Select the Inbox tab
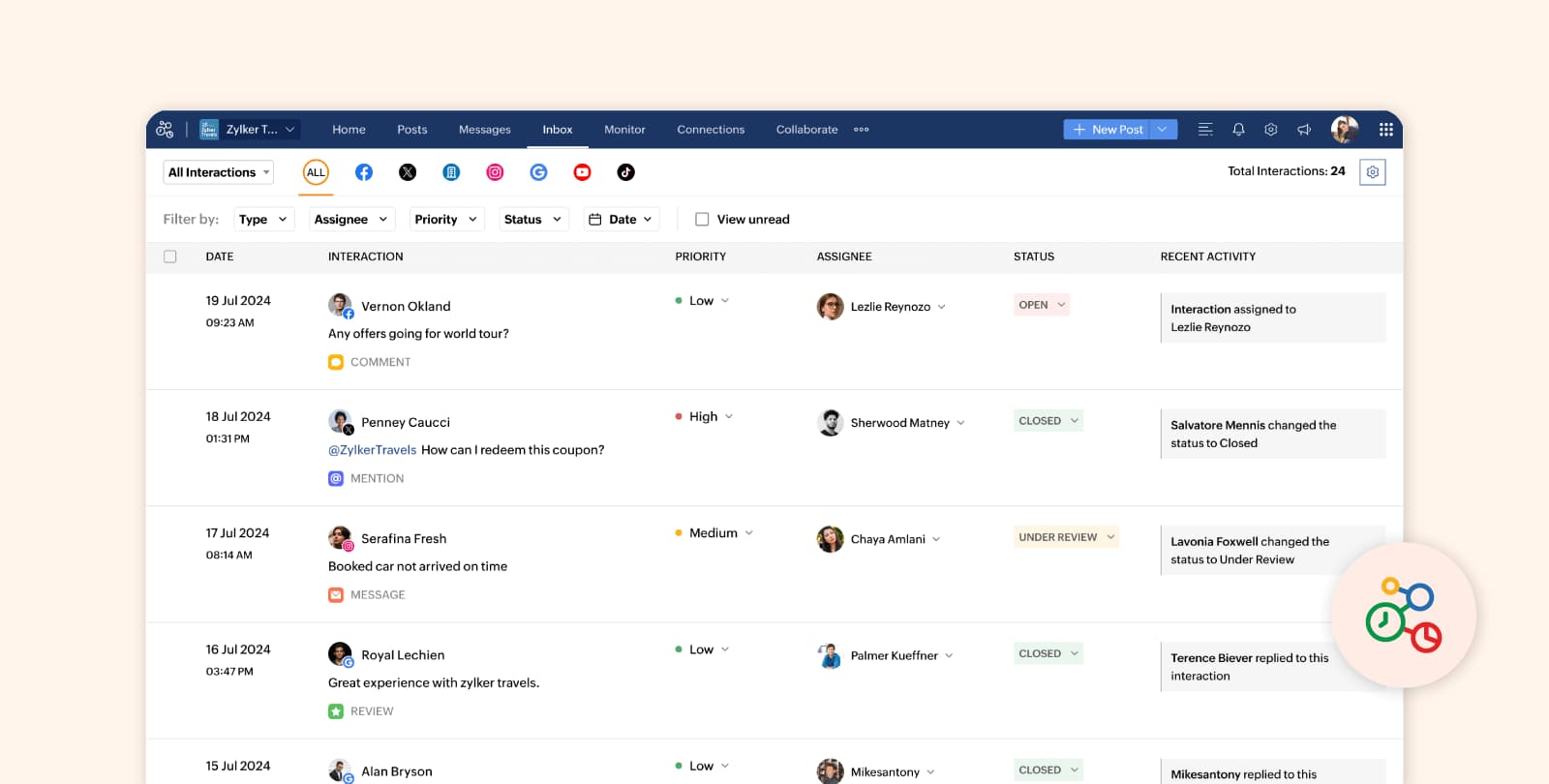 click(557, 129)
